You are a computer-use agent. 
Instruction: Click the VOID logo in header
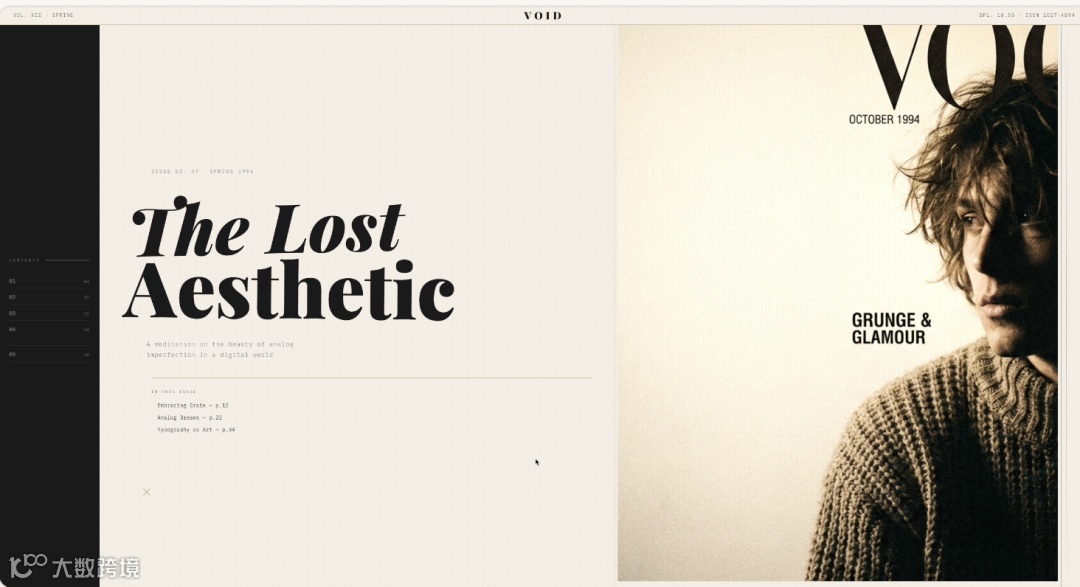tap(543, 15)
